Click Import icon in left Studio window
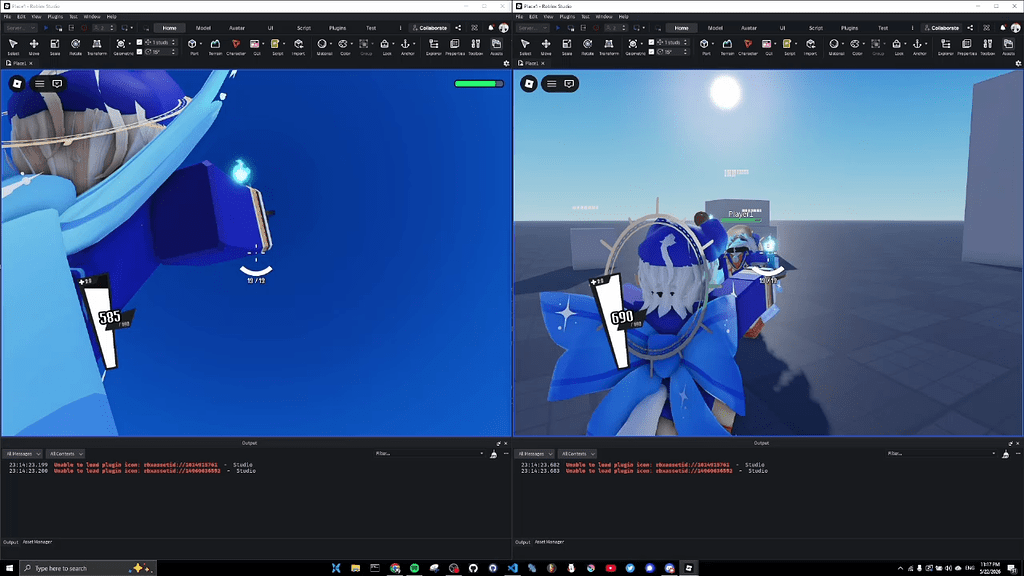 [298, 46]
